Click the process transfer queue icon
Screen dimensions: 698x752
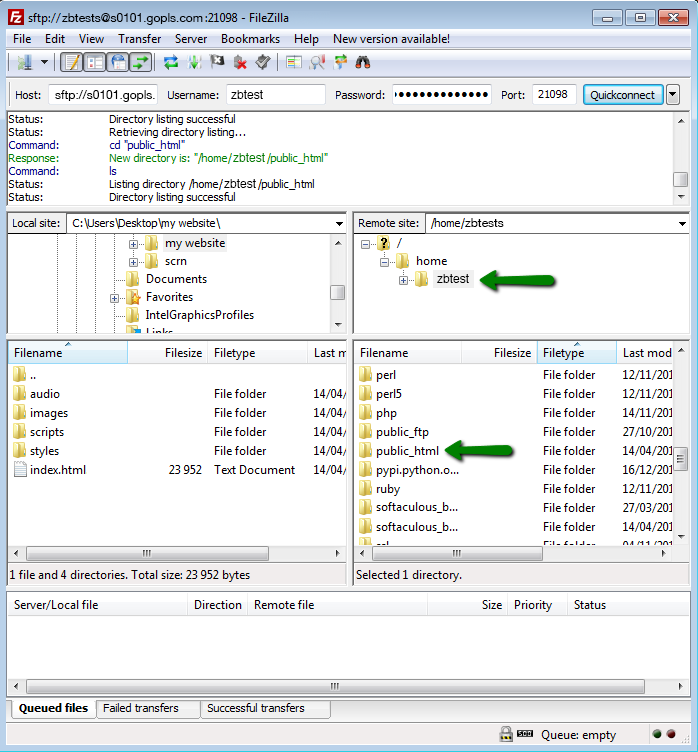194,62
